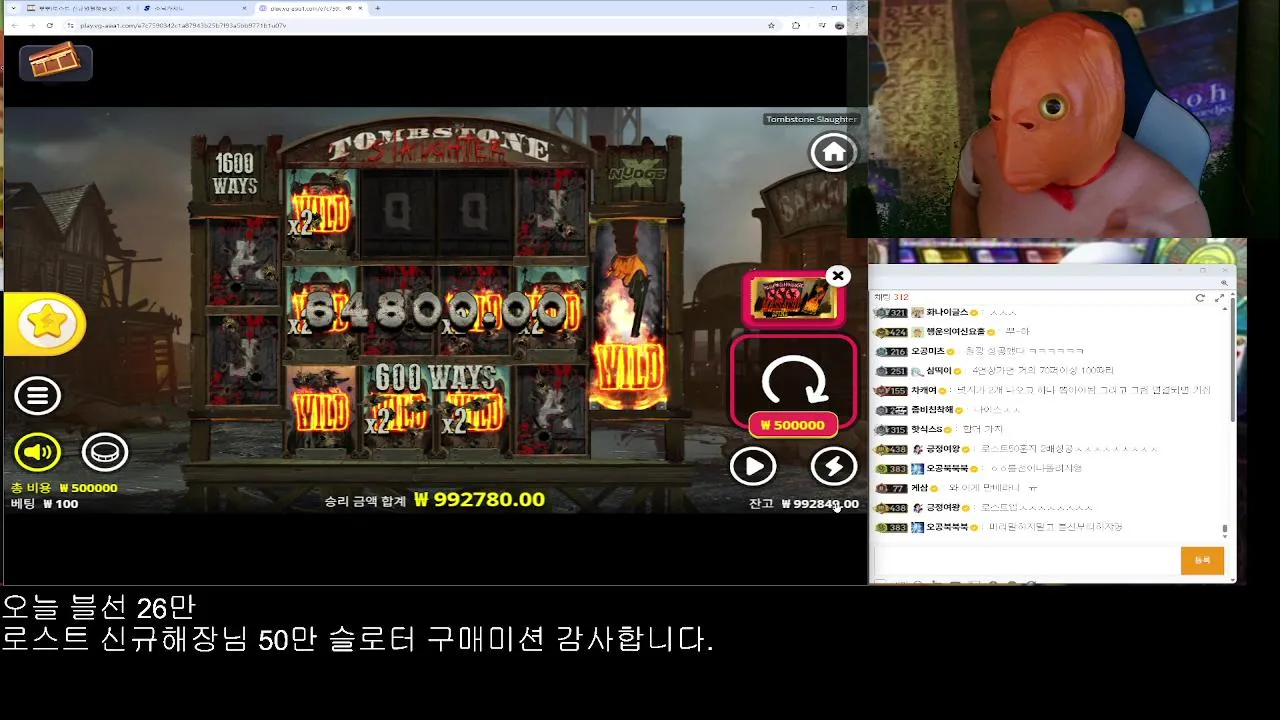The image size is (1280, 720).
Task: Go back in the browser
Action: (14, 25)
